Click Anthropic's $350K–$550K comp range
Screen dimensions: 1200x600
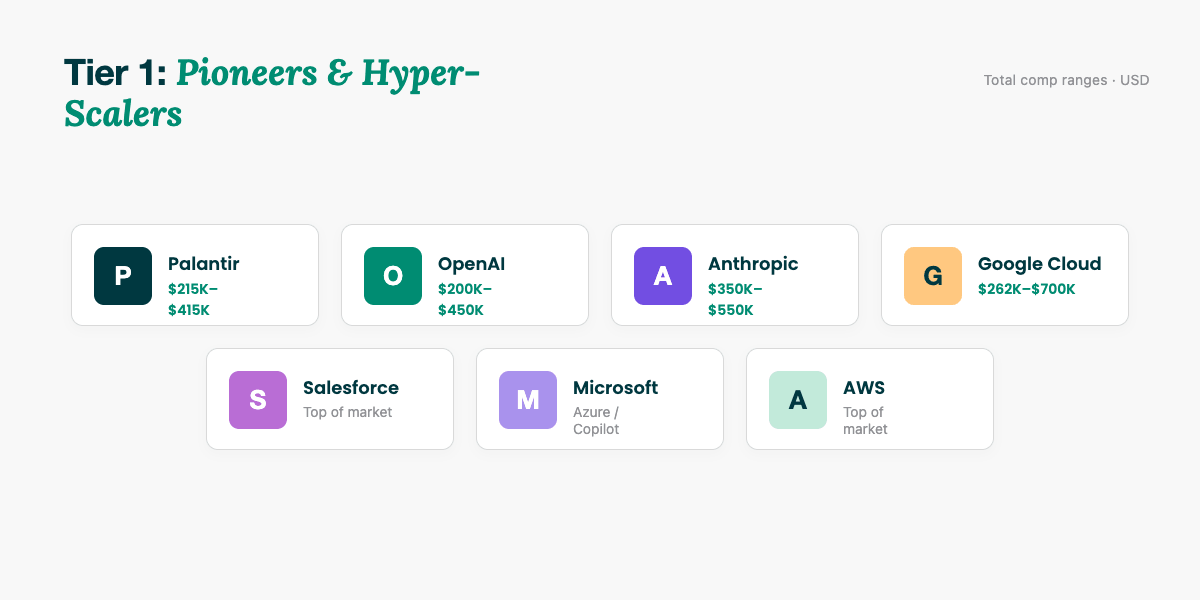pos(735,299)
